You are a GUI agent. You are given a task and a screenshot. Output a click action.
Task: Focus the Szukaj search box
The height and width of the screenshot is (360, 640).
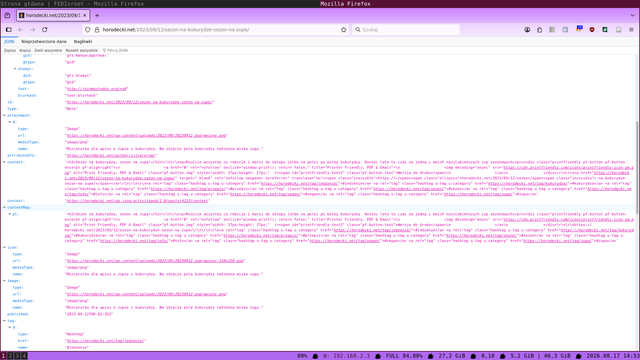coord(406,29)
